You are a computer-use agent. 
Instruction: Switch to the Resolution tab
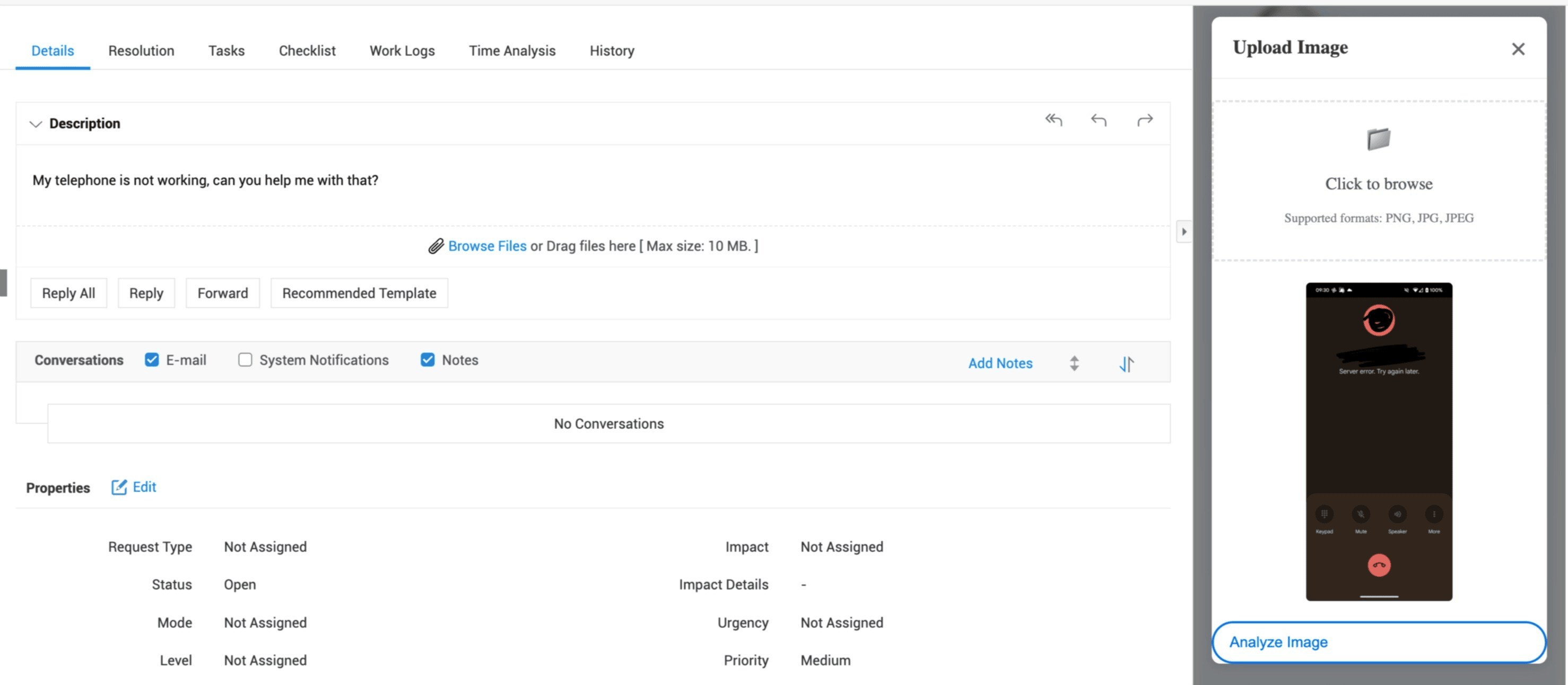pos(141,50)
